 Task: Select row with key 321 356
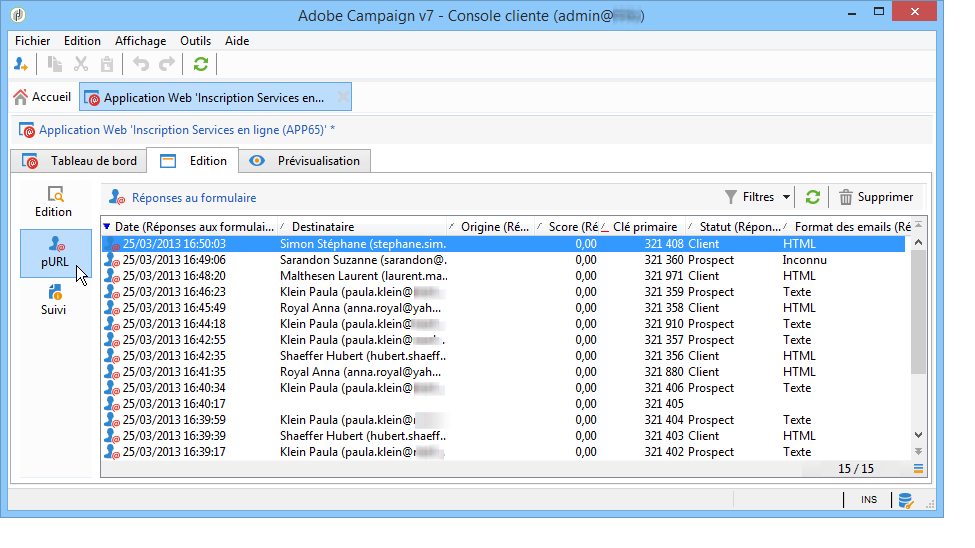click(x=504, y=356)
